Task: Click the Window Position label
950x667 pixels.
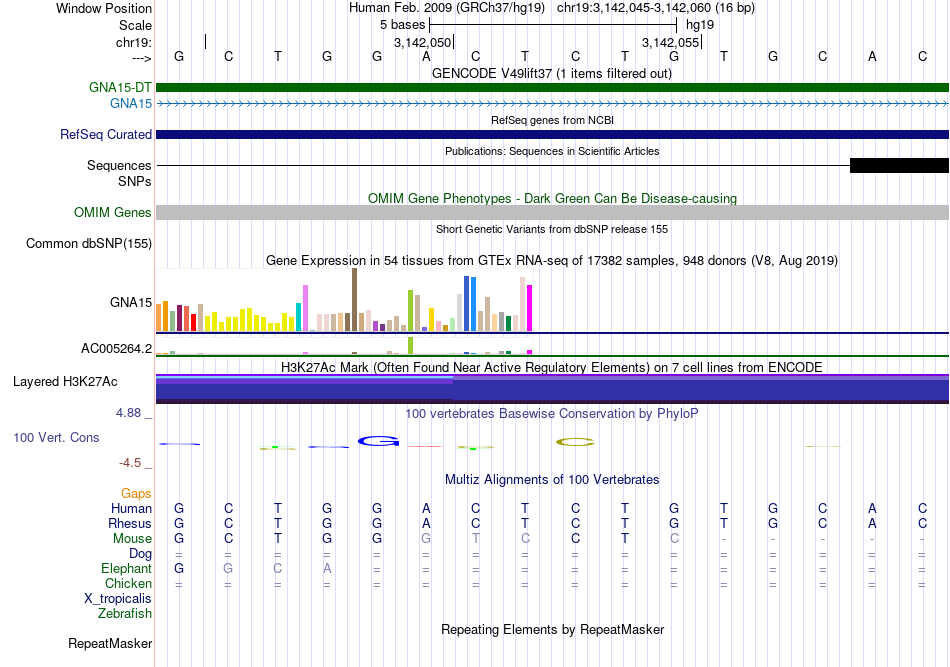Action: pos(104,8)
